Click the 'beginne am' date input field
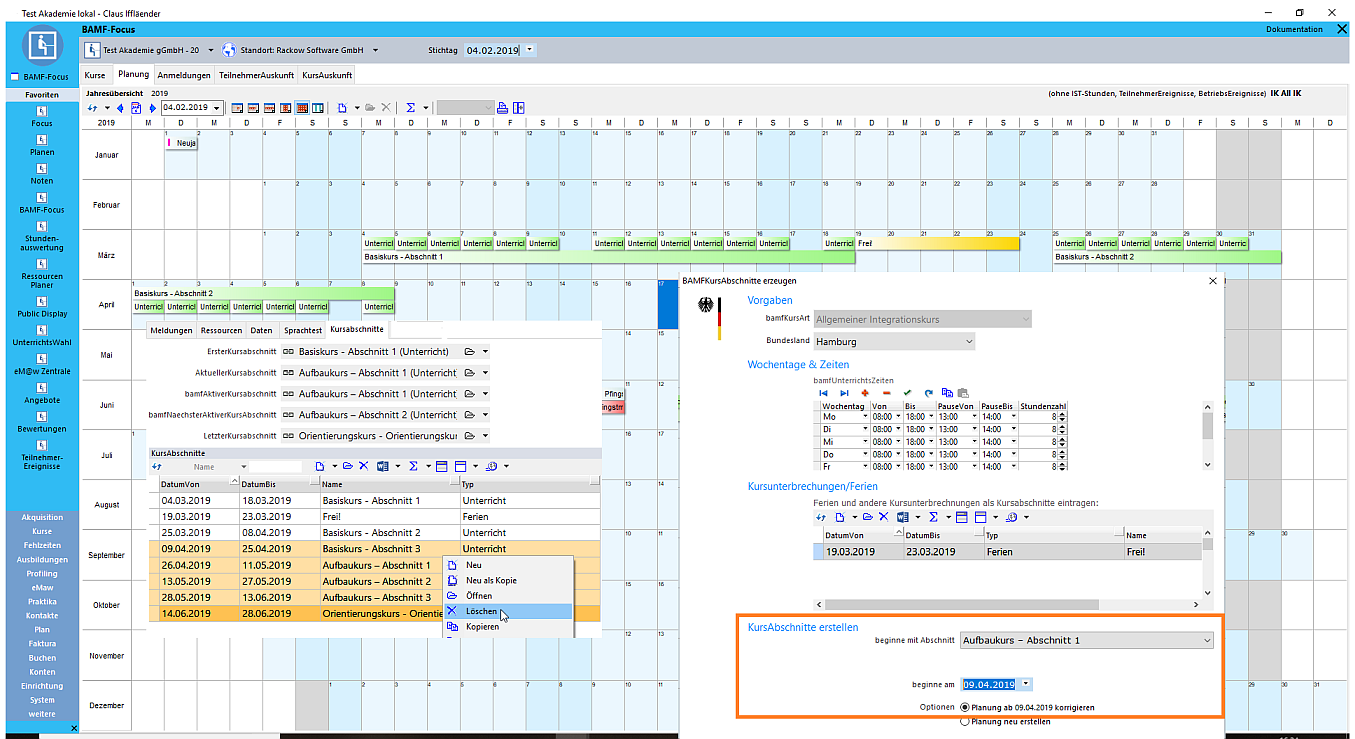 (988, 685)
